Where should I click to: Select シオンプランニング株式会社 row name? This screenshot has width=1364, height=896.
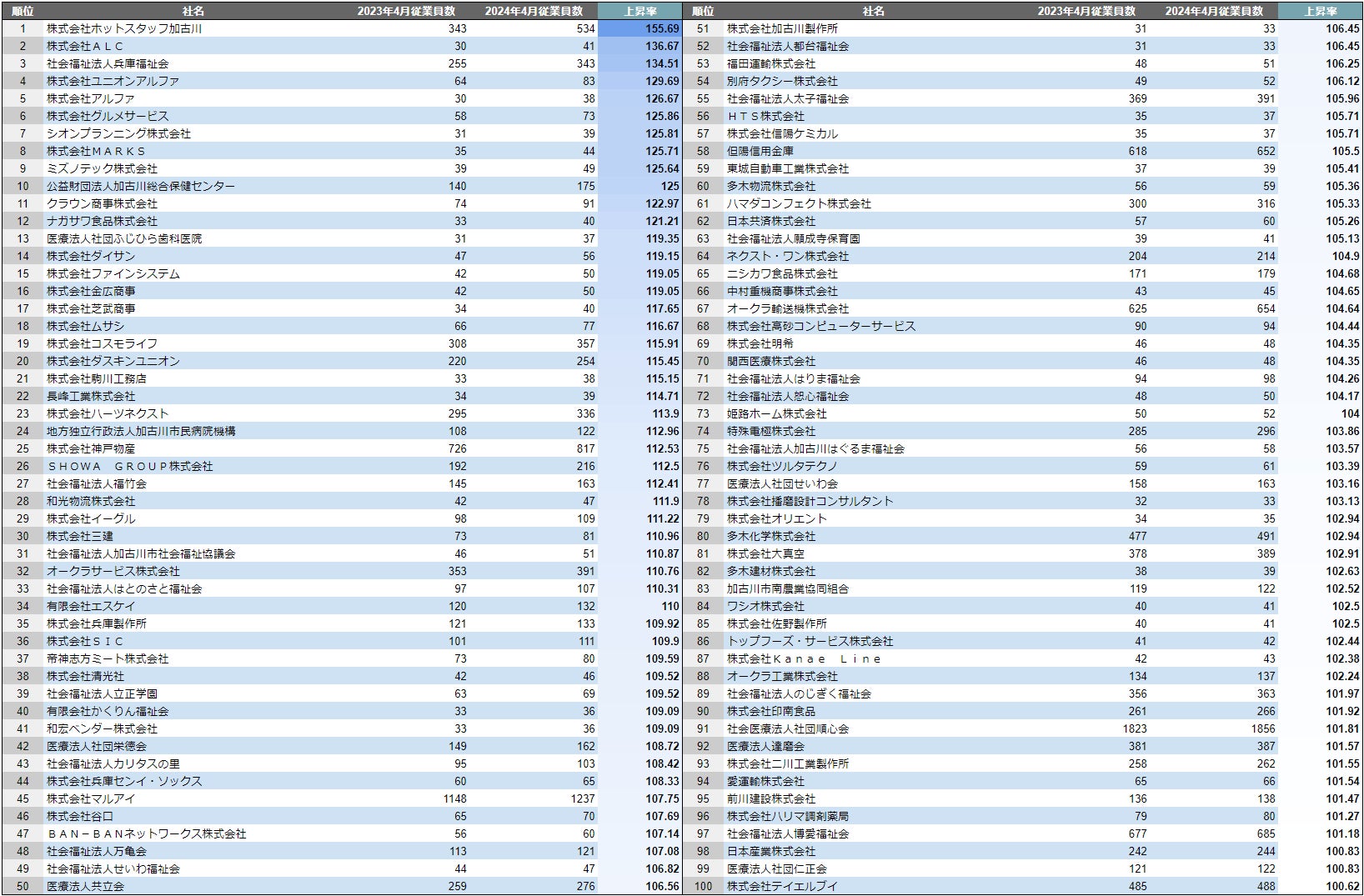(x=118, y=133)
